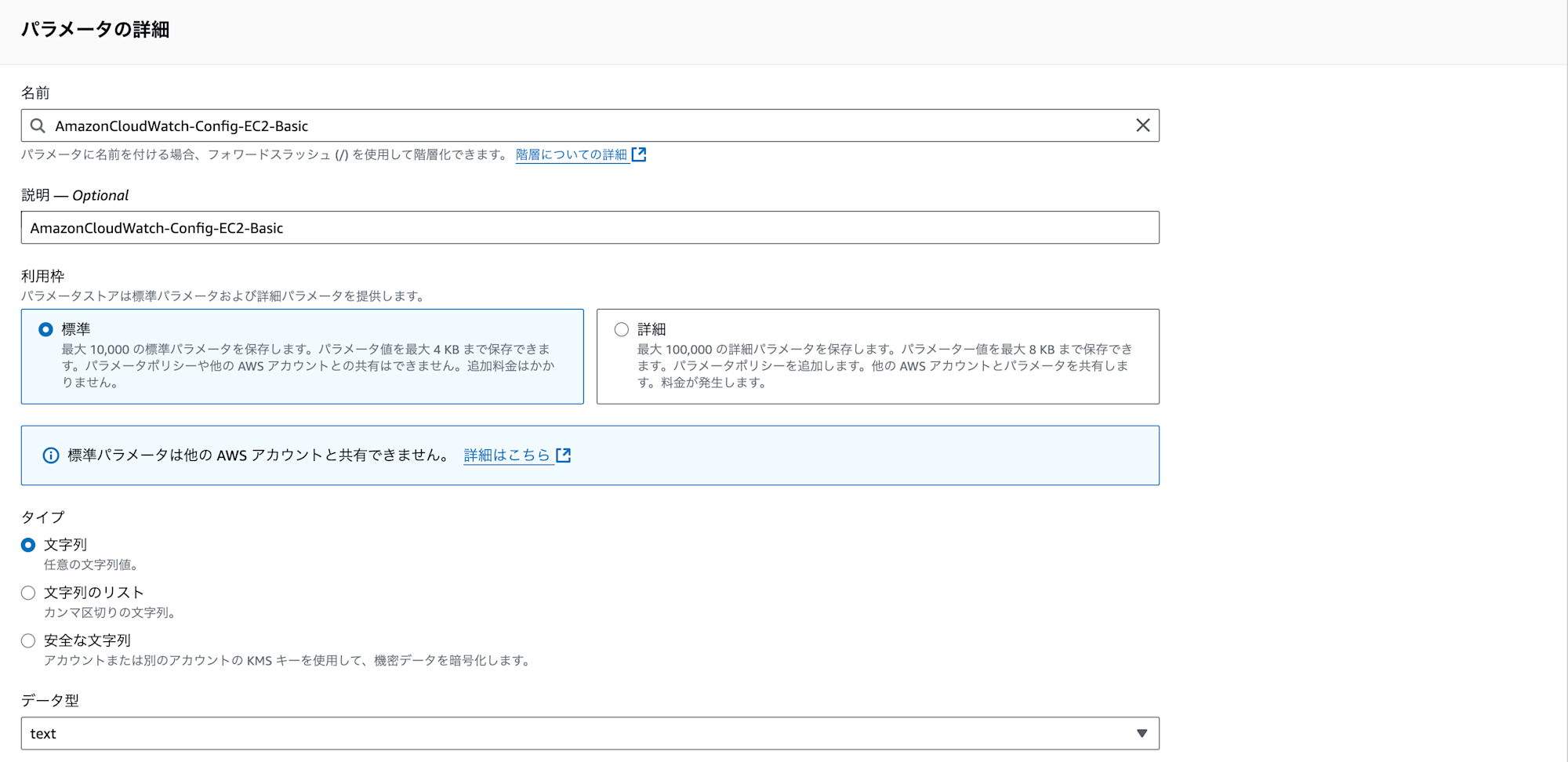
Task: Open the 詳細はこちら link
Action: 507,455
